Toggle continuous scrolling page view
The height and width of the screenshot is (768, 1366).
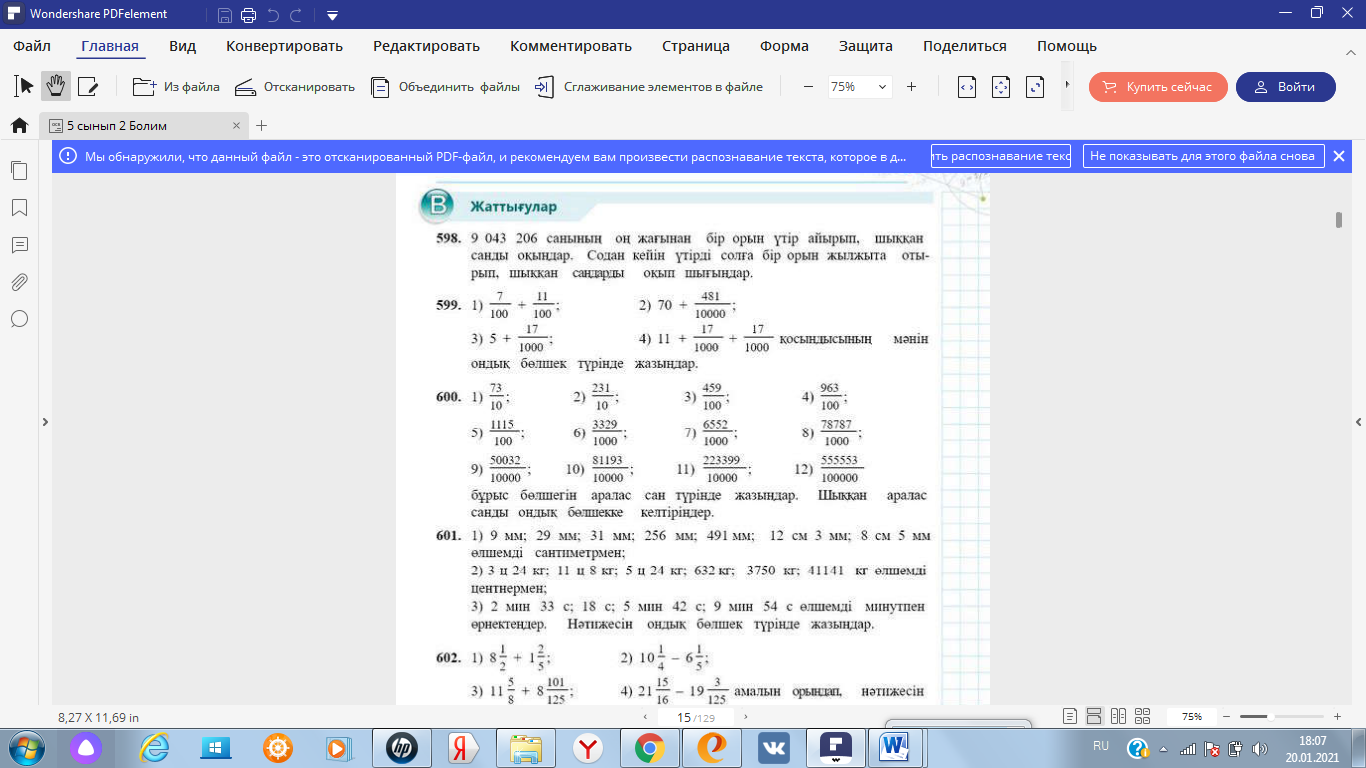coord(1094,716)
